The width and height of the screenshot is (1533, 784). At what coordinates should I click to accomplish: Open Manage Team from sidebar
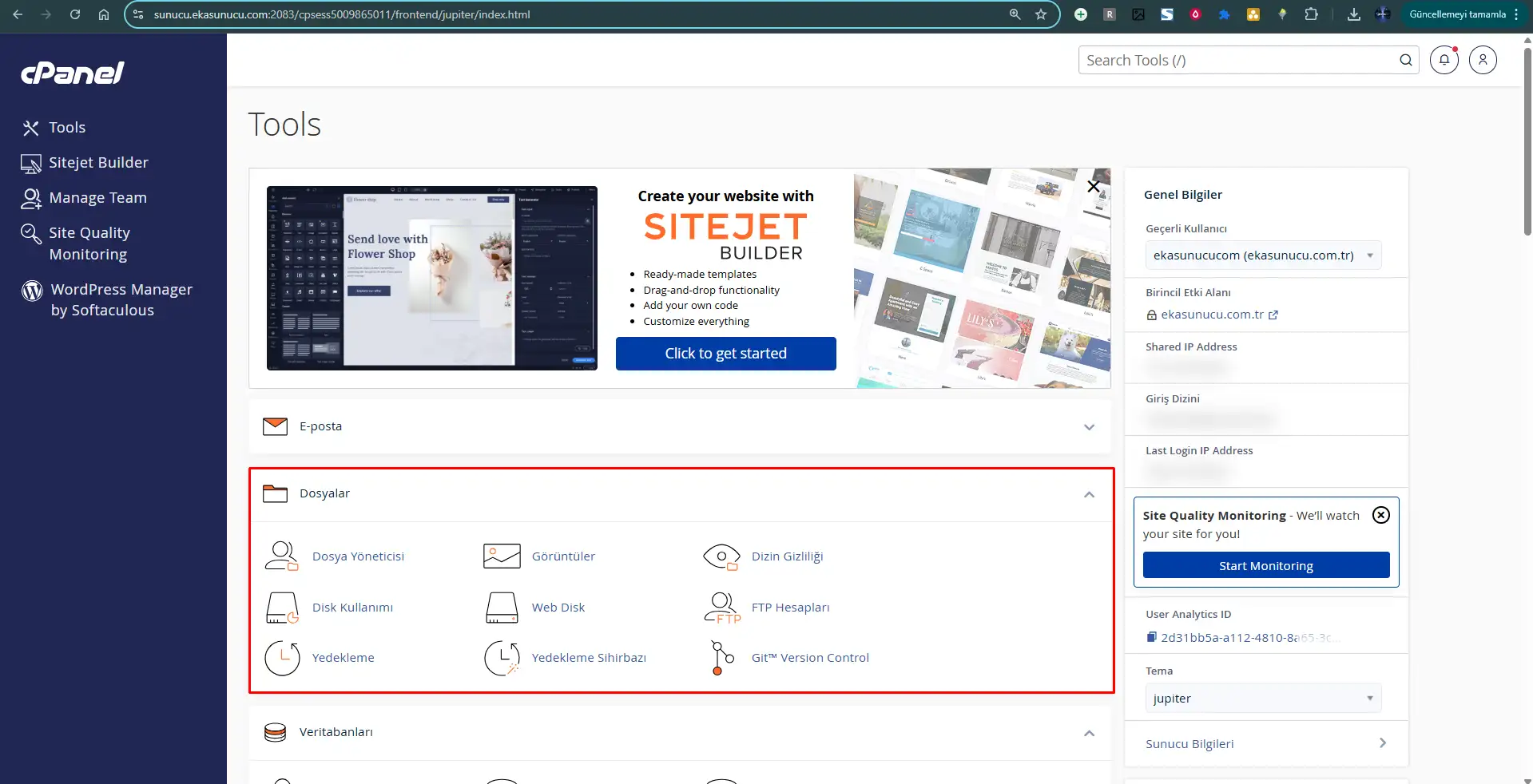[x=97, y=198]
